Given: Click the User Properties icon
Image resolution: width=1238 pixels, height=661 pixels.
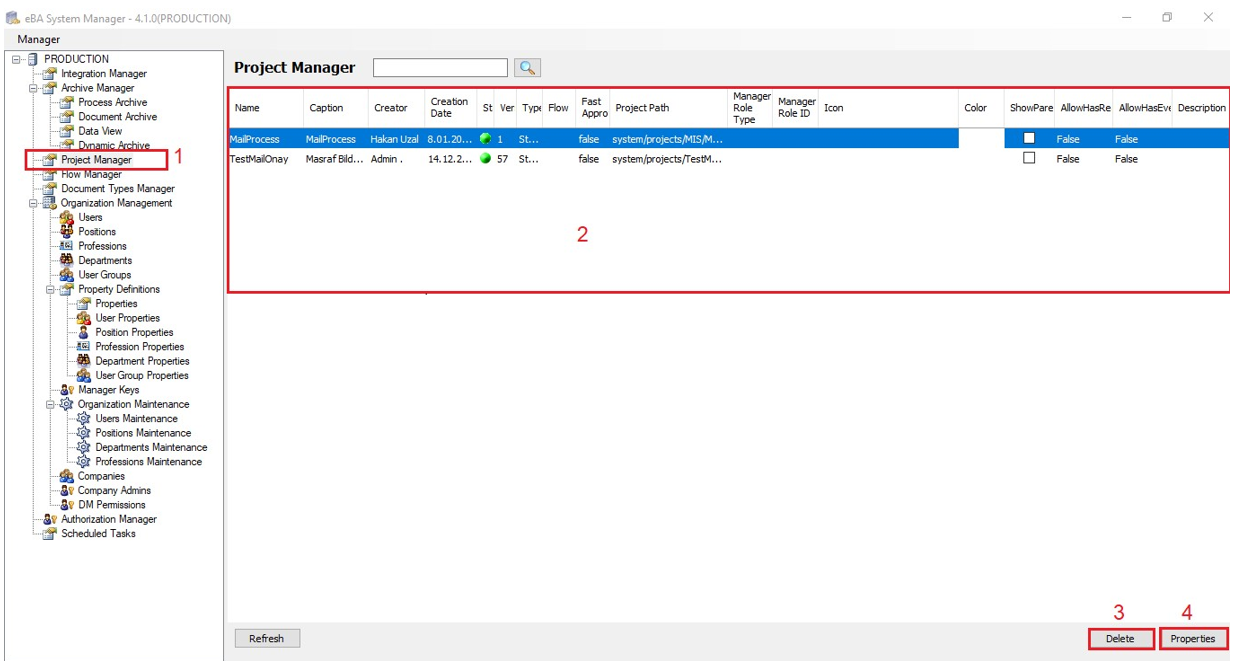Looking at the screenshot, I should point(84,318).
